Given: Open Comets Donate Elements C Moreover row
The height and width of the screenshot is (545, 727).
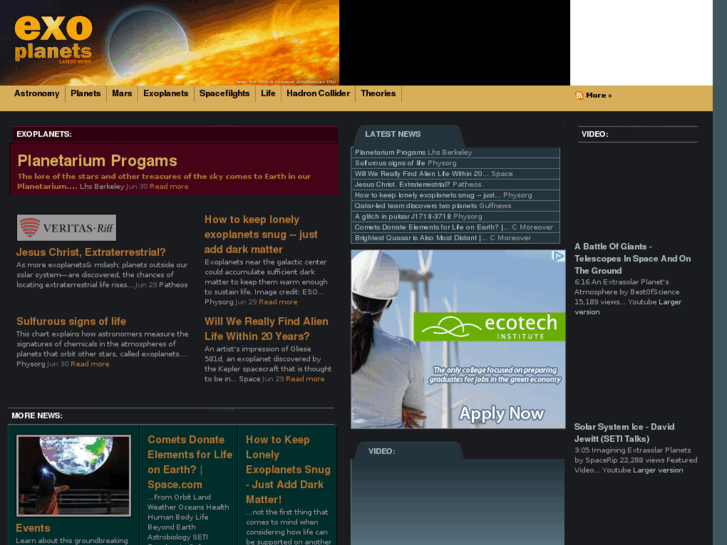Looking at the screenshot, I should tap(455, 227).
